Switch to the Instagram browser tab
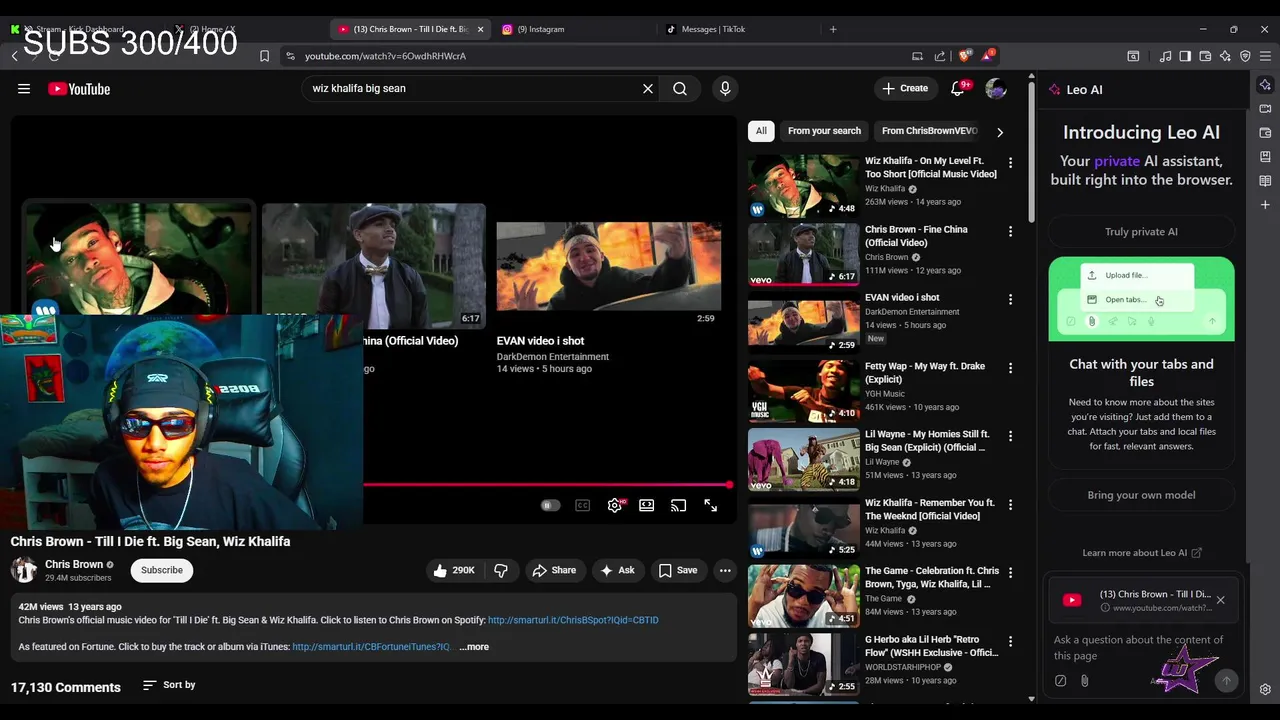1280x720 pixels. 575,29
